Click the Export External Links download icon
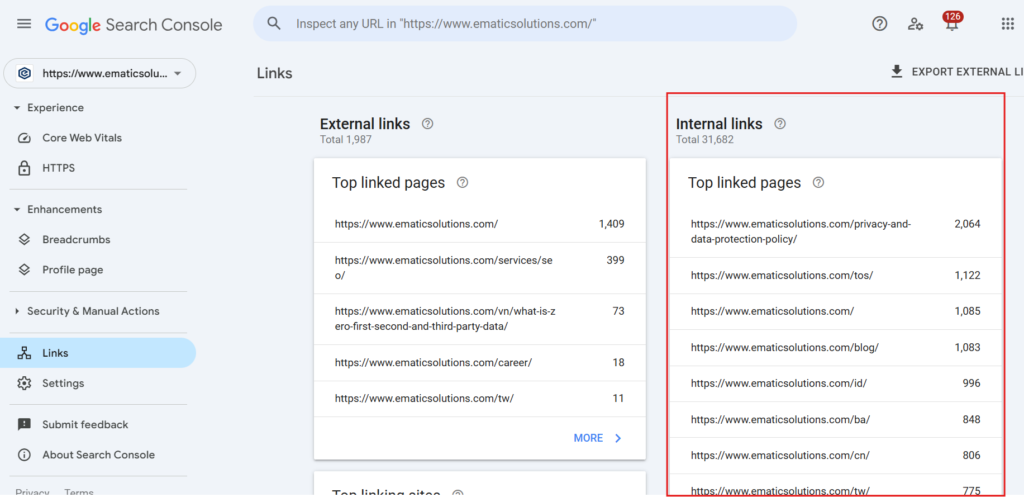The image size is (1024, 497). (x=897, y=72)
